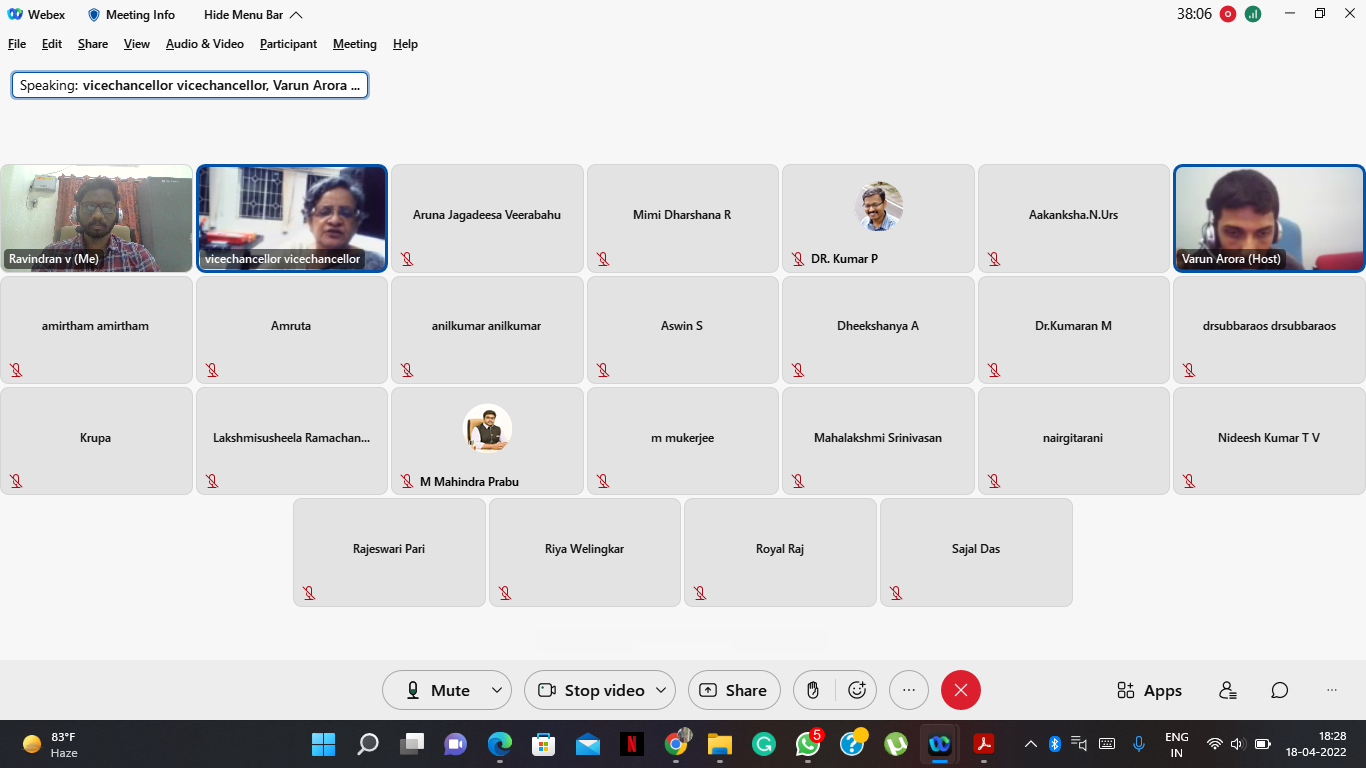Open the weather widget showing 83°F Haze
Image resolution: width=1366 pixels, height=768 pixels.
[x=50, y=744]
